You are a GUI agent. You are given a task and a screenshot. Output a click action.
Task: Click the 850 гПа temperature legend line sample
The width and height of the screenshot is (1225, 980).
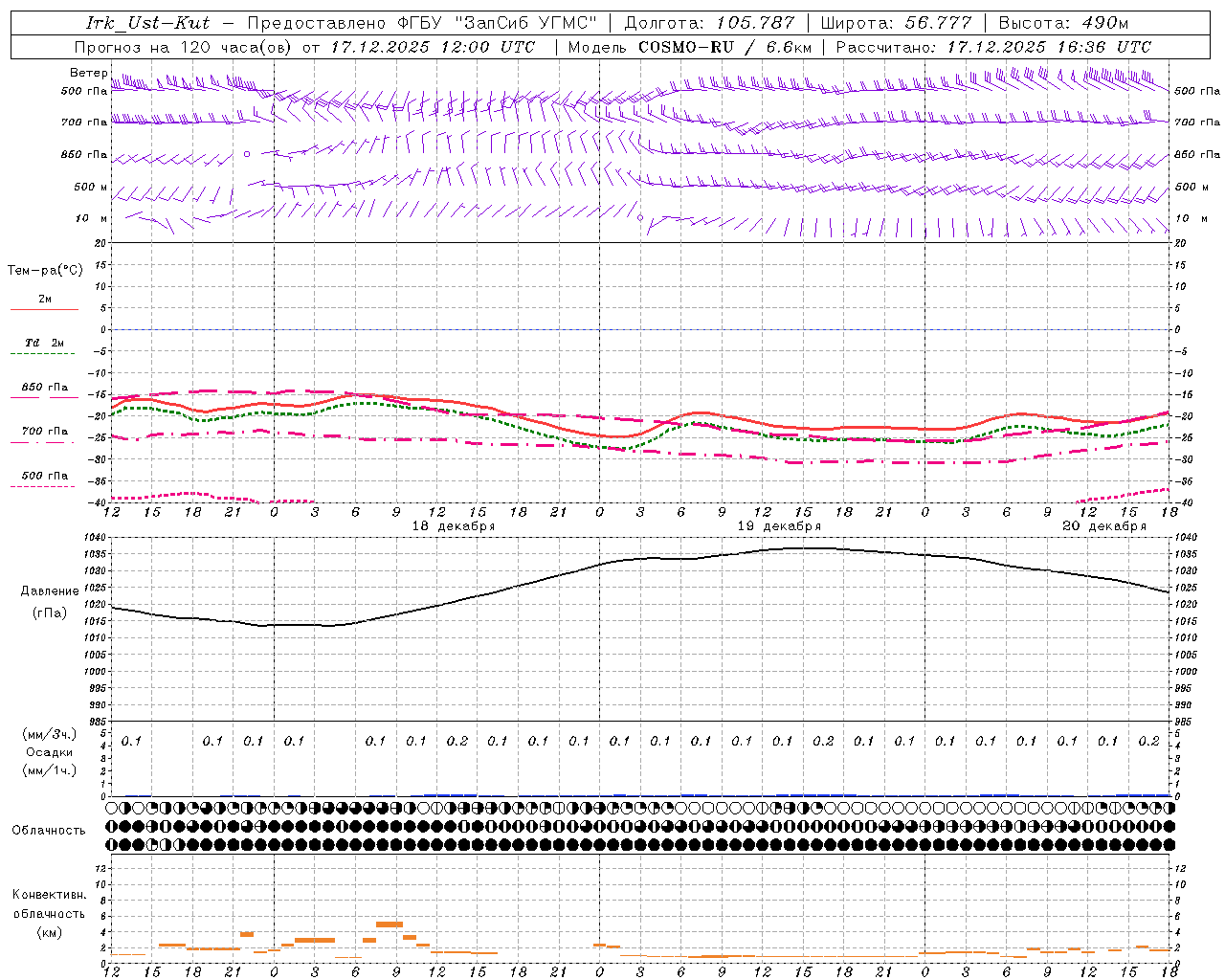pyautogui.click(x=44, y=398)
